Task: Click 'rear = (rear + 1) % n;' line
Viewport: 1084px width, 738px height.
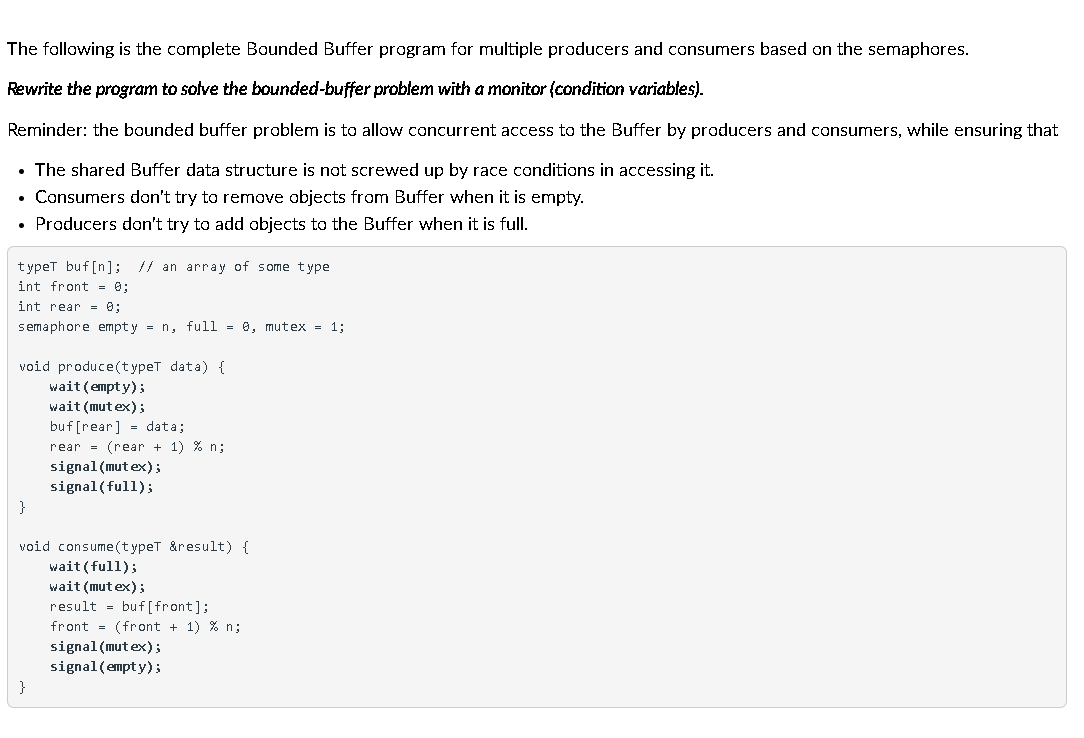Action: 137,447
